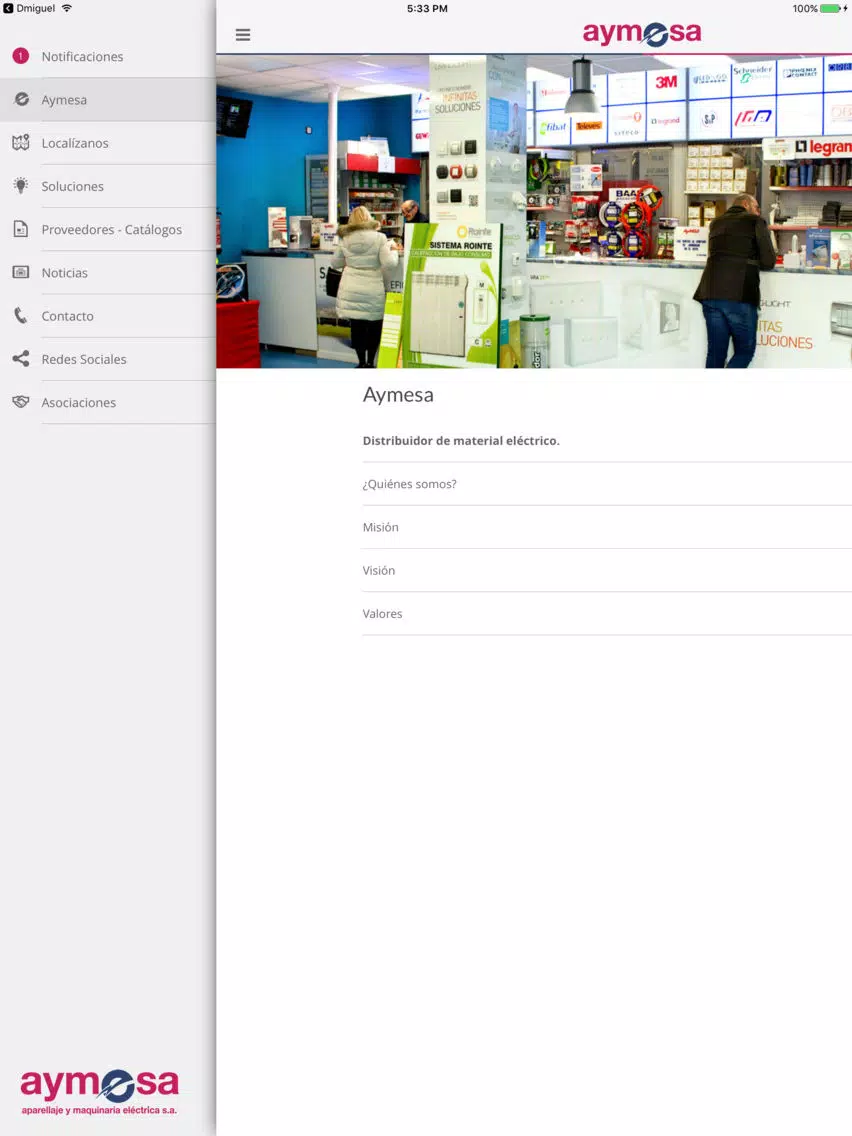Screen dimensions: 852x1136
Task: Select the map icon beside Localízanos
Action: pyautogui.click(x=21, y=143)
